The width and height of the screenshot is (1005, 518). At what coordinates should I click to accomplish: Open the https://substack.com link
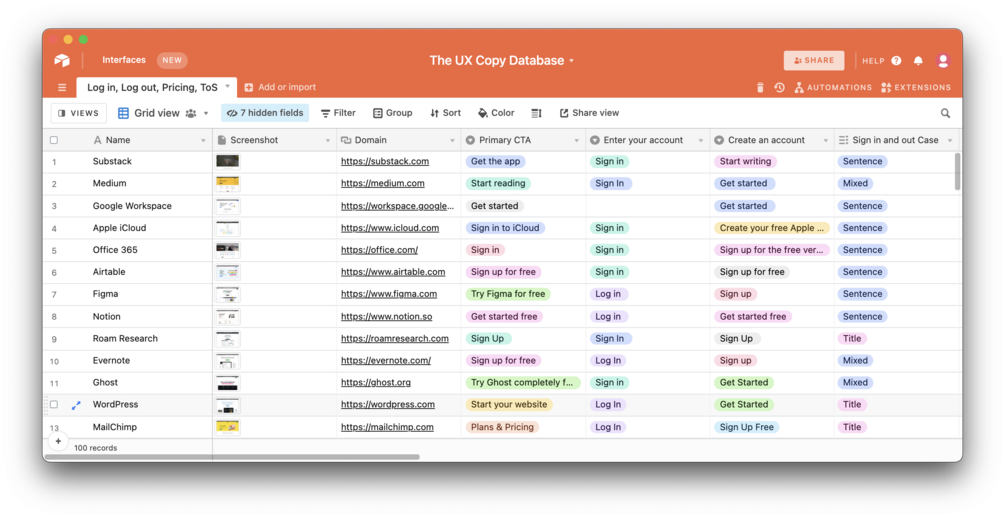tap(385, 162)
